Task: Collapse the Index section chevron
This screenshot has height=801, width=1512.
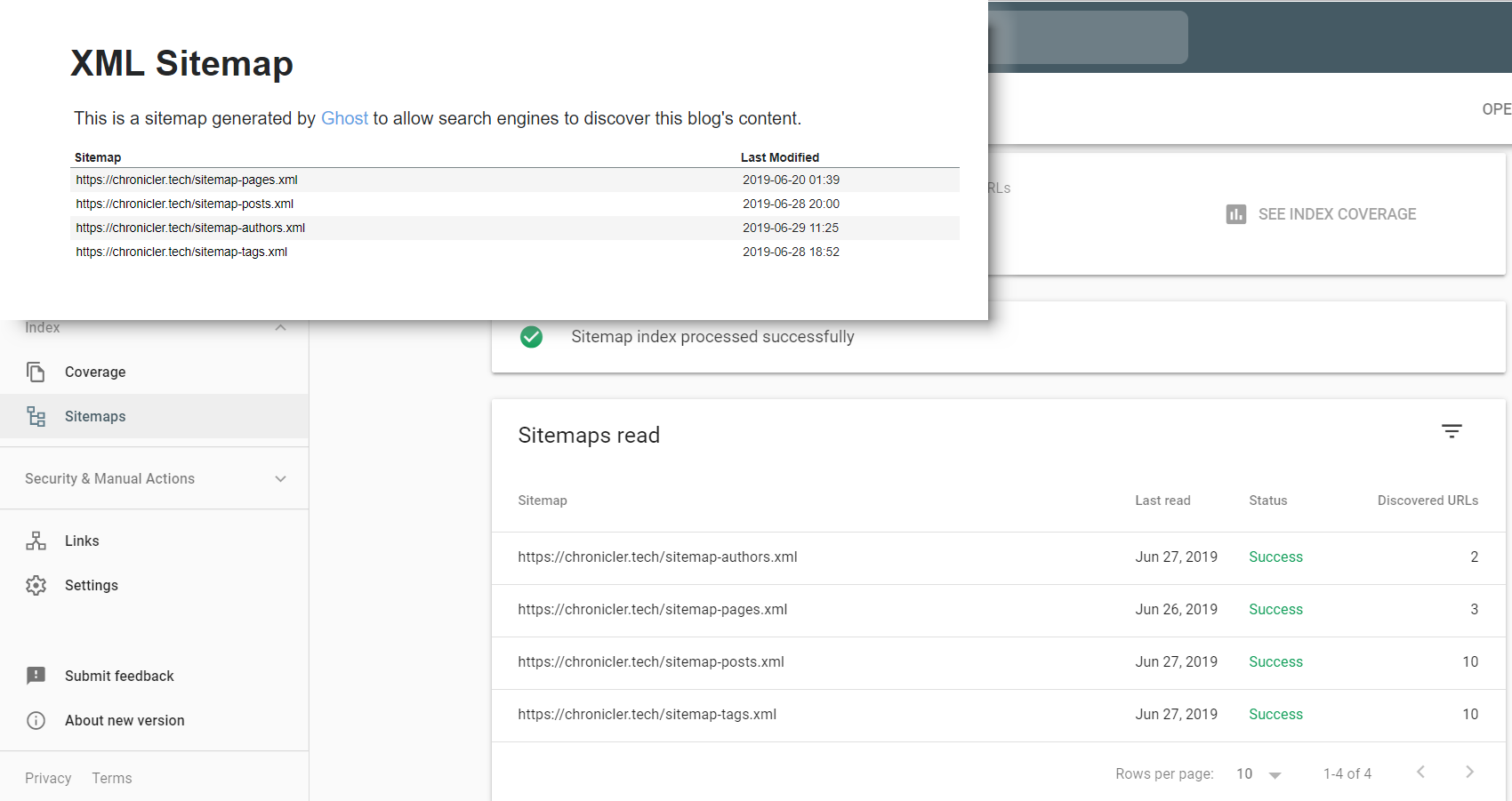Action: click(280, 327)
